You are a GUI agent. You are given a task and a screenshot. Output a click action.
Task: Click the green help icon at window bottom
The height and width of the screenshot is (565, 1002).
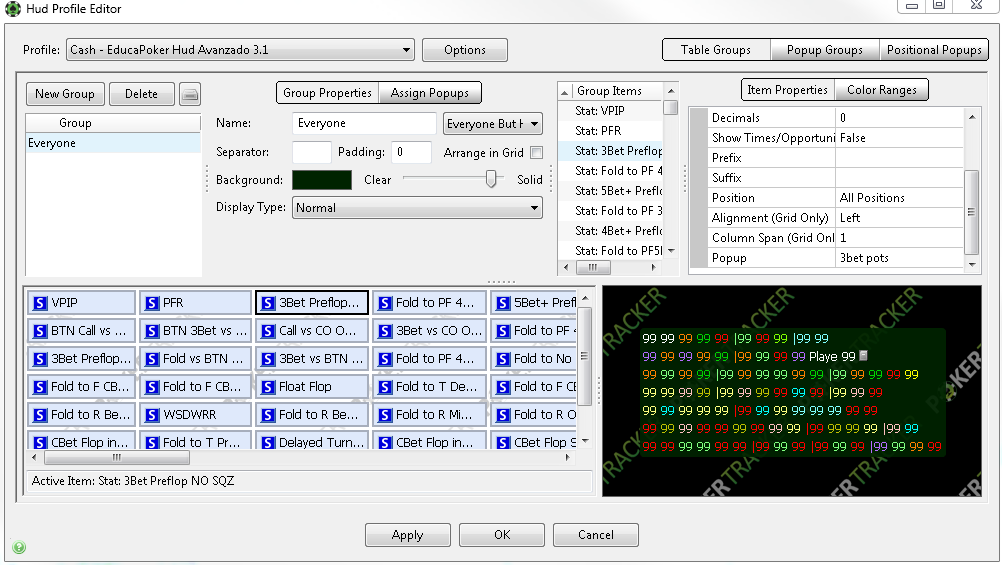click(x=19, y=547)
